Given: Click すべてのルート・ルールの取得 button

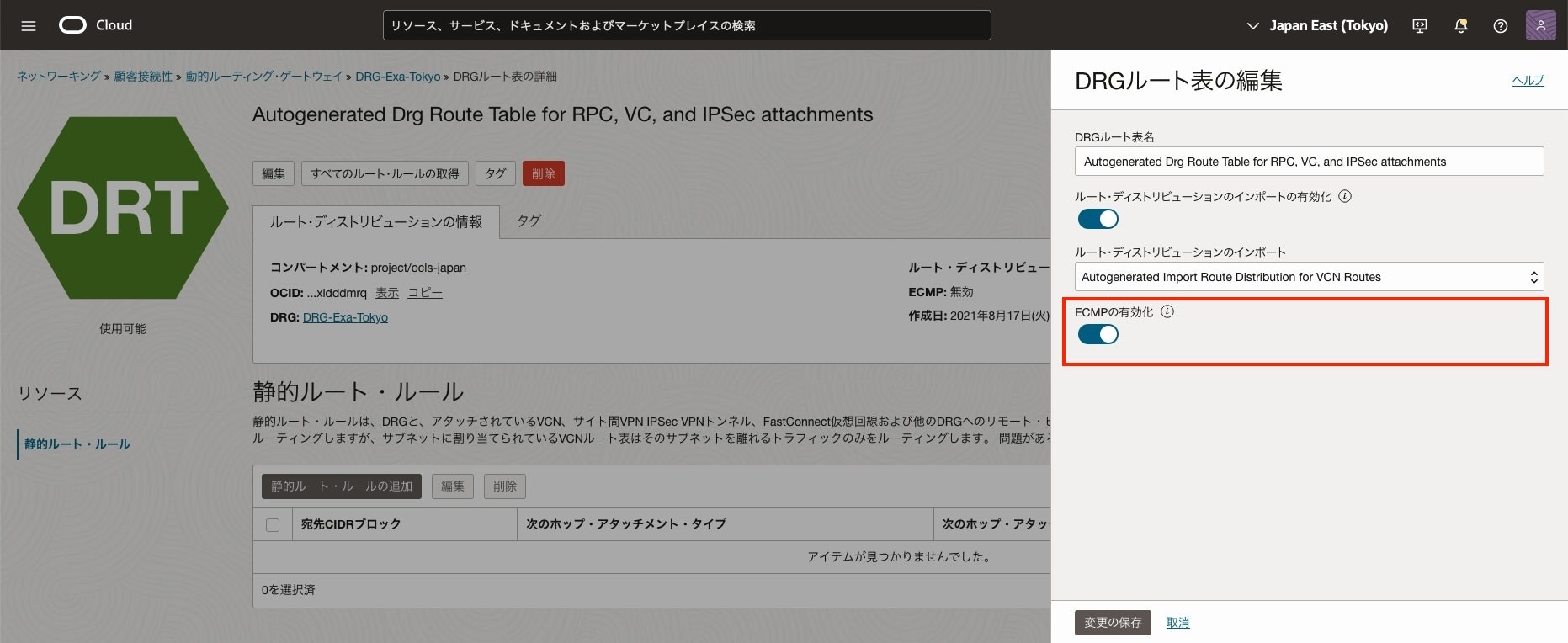Looking at the screenshot, I should 385,173.
